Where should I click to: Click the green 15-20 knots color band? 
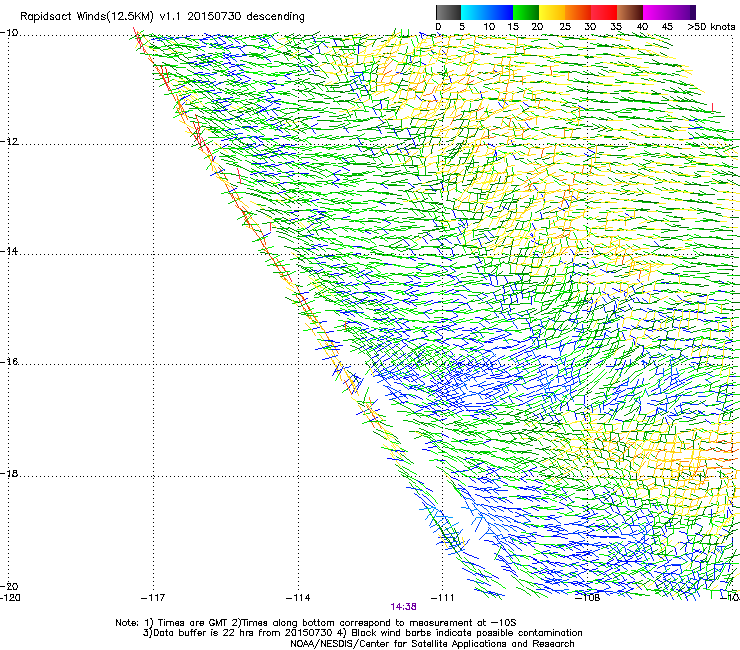(526, 12)
